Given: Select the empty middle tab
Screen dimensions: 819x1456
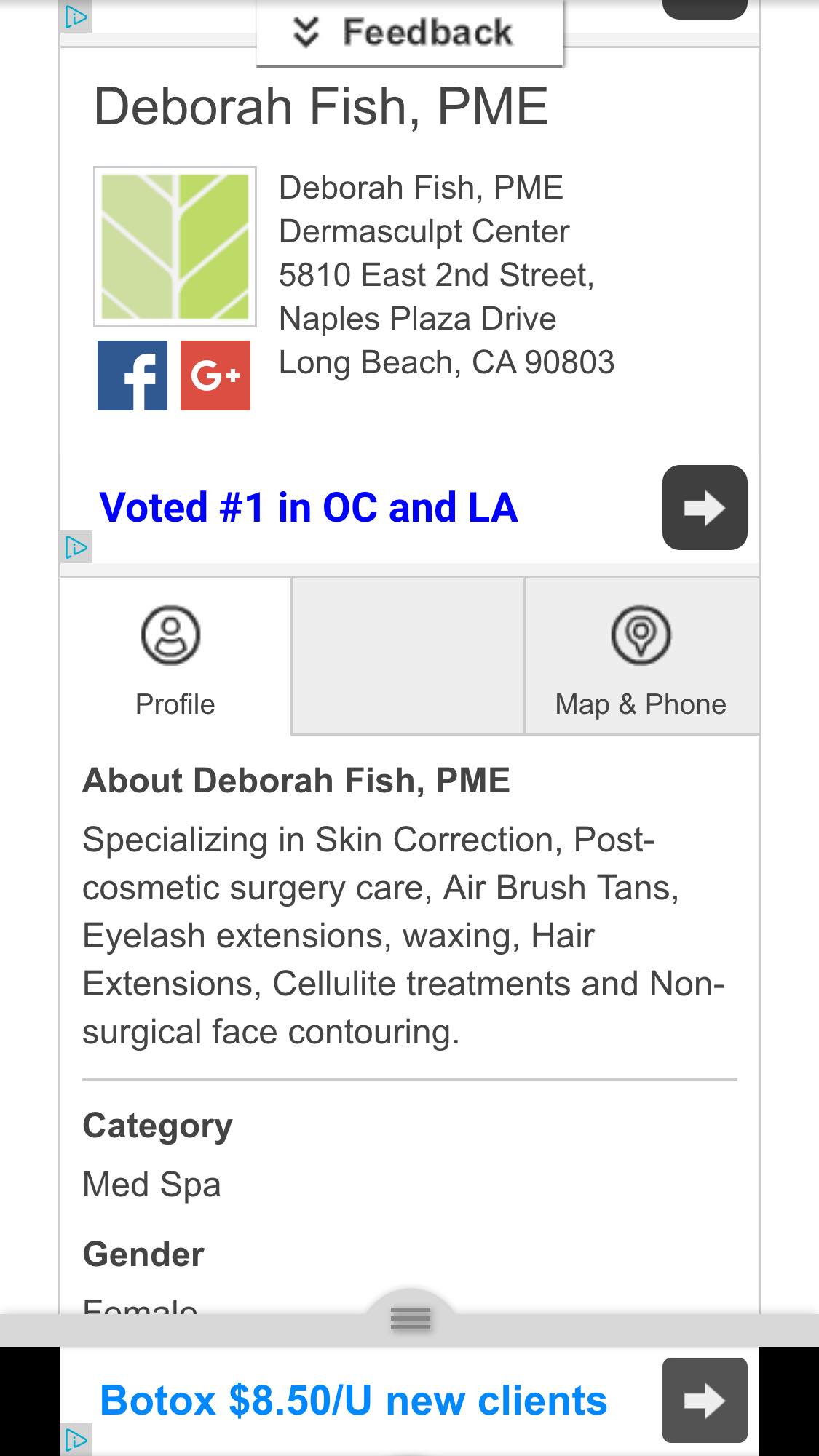Looking at the screenshot, I should coord(408,656).
